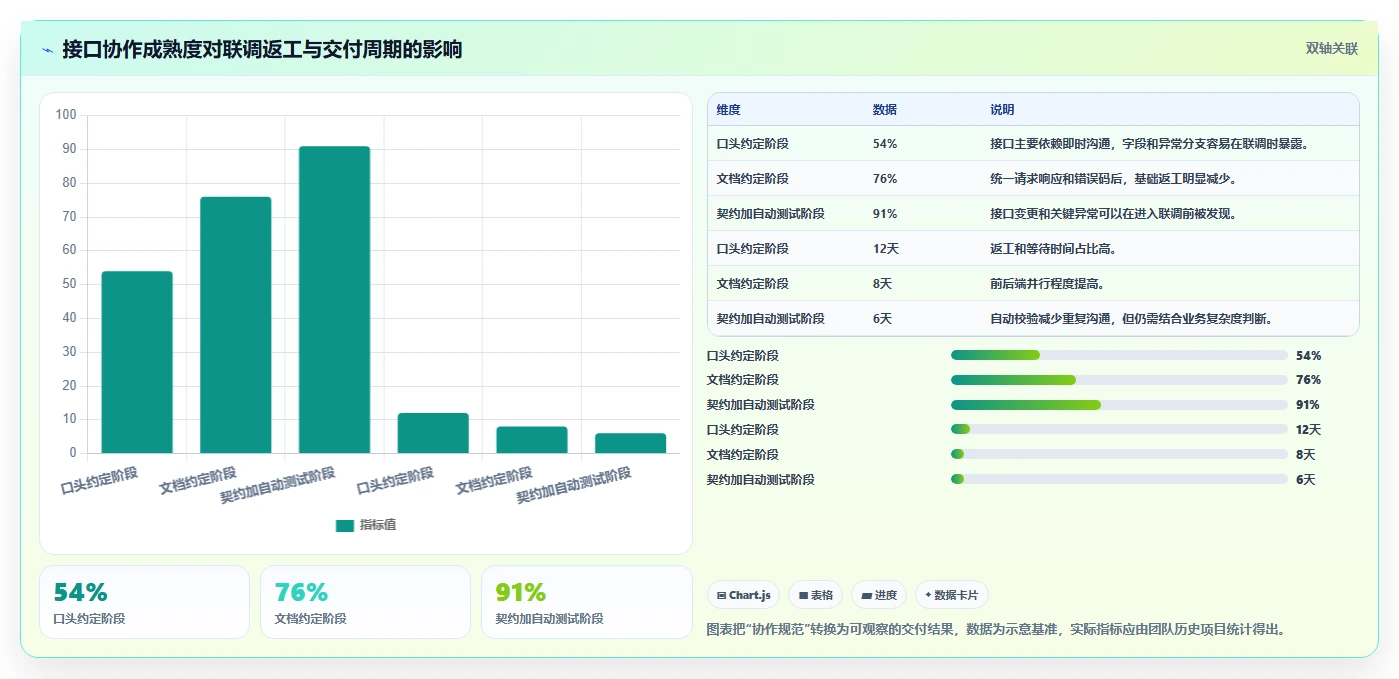This screenshot has width=1399, height=679.
Task: Click the 说明 column header
Action: tap(1002, 110)
